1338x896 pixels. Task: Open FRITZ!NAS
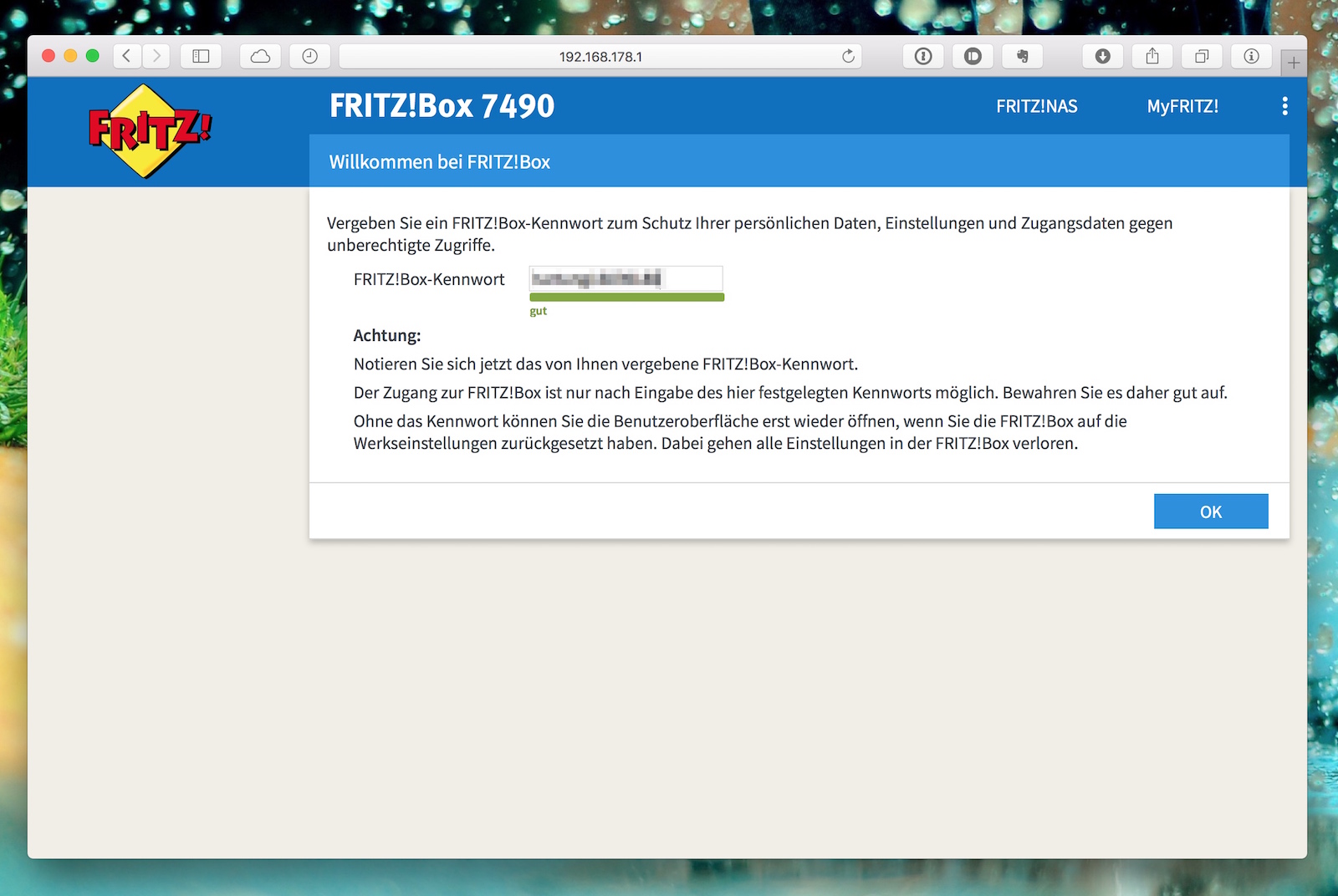1037,106
